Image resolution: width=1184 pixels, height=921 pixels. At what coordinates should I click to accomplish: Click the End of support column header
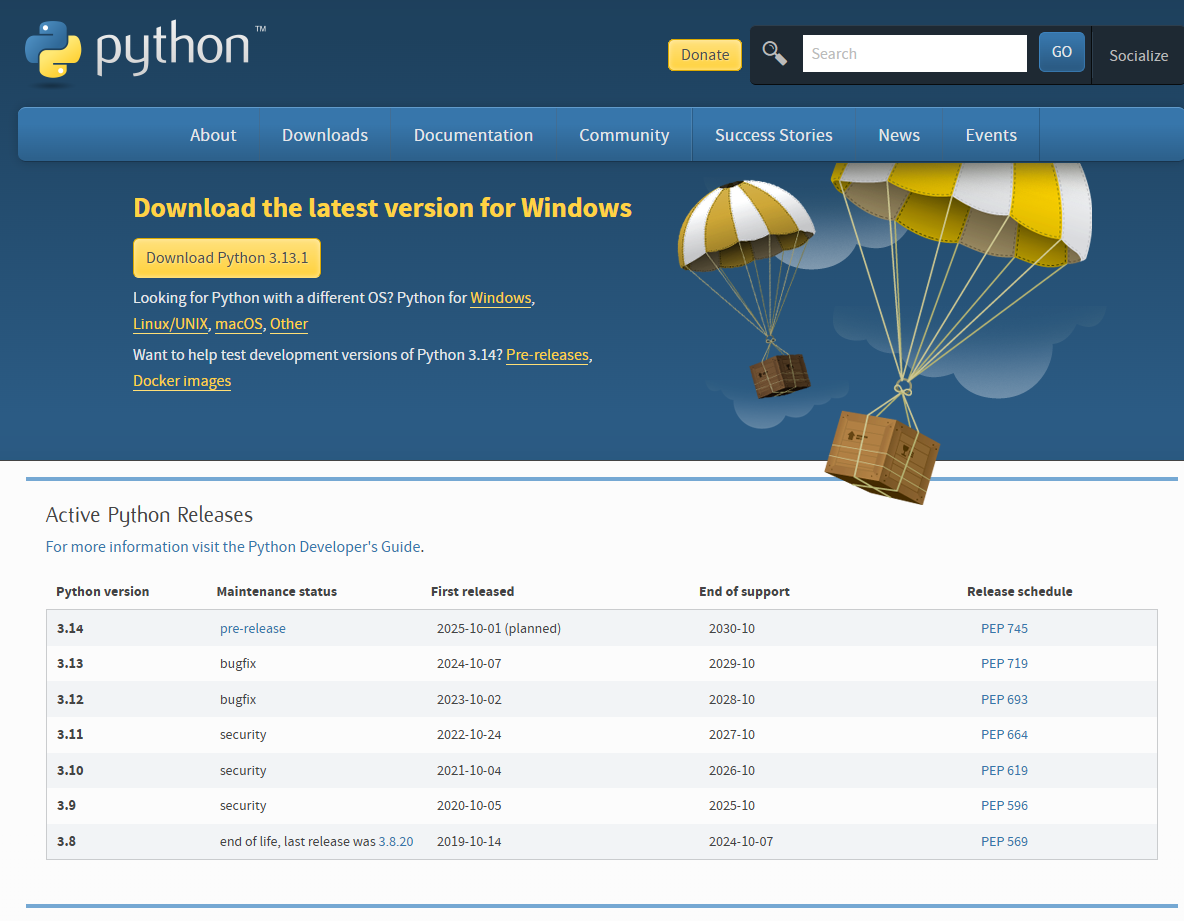click(x=744, y=592)
